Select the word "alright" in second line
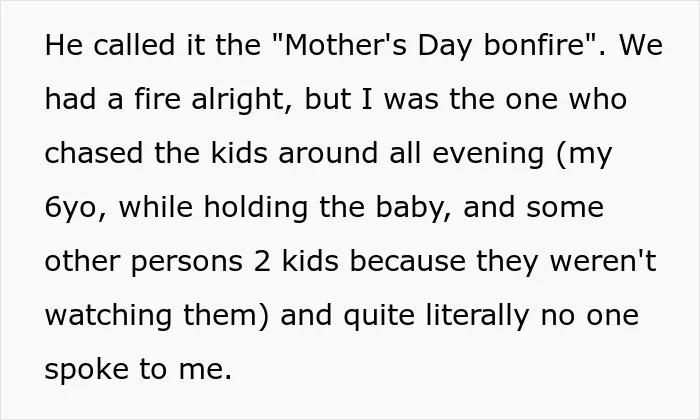 (238, 100)
